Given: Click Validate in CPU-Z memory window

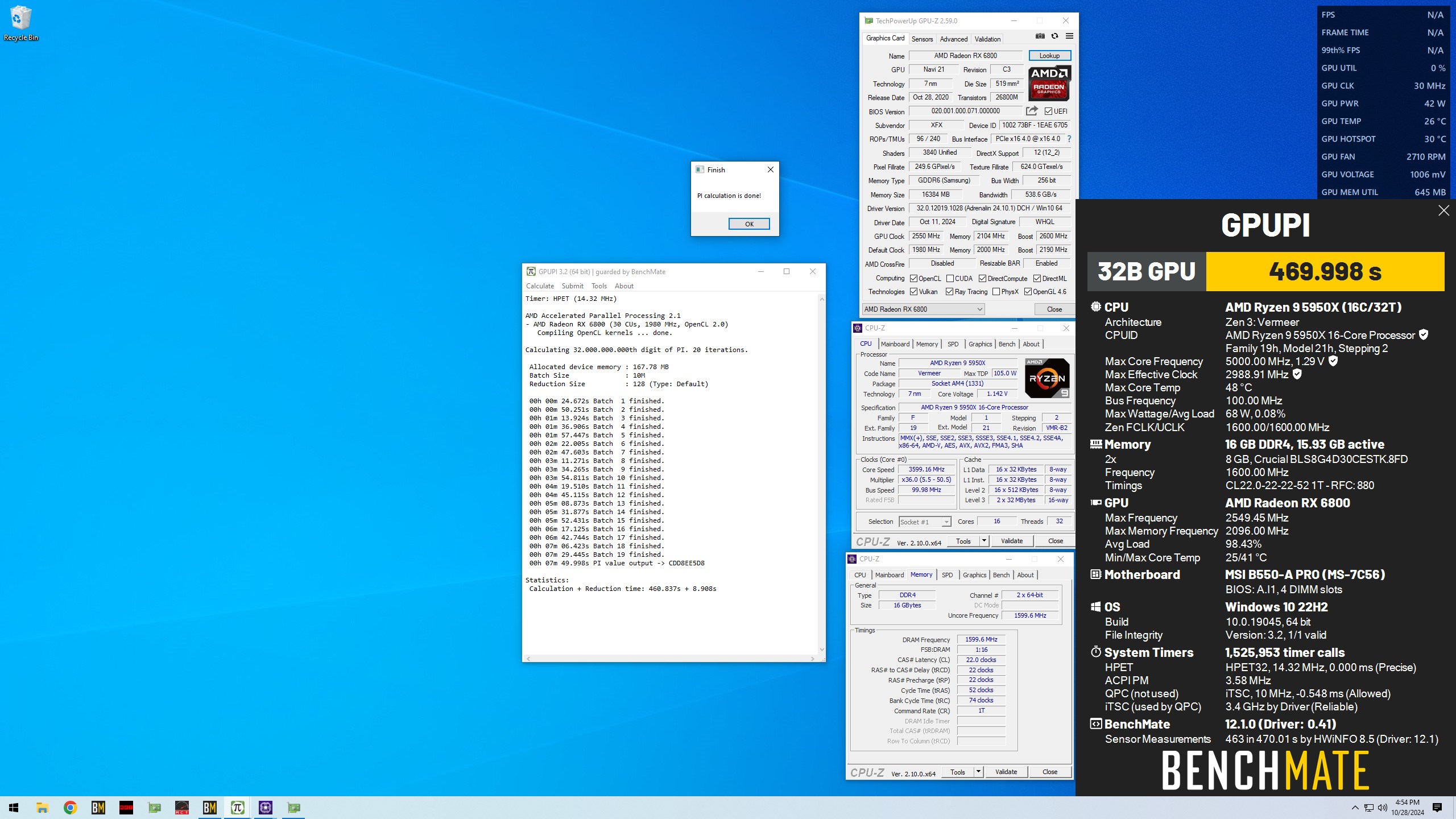Looking at the screenshot, I should click(x=1006, y=772).
